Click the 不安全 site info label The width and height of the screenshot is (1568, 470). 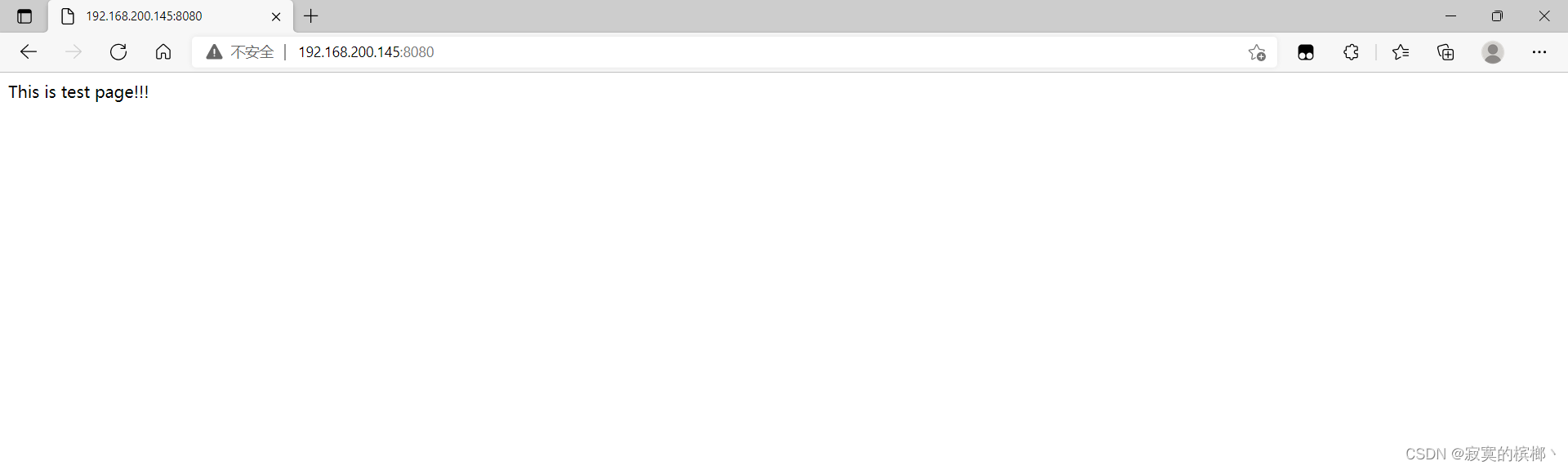pos(252,52)
